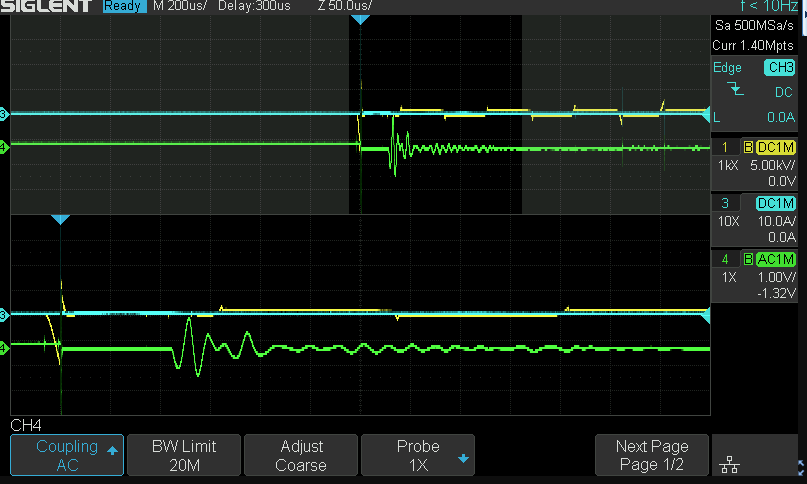Click the channel 1 number badge
Image resolution: width=807 pixels, height=484 pixels.
[x=725, y=147]
